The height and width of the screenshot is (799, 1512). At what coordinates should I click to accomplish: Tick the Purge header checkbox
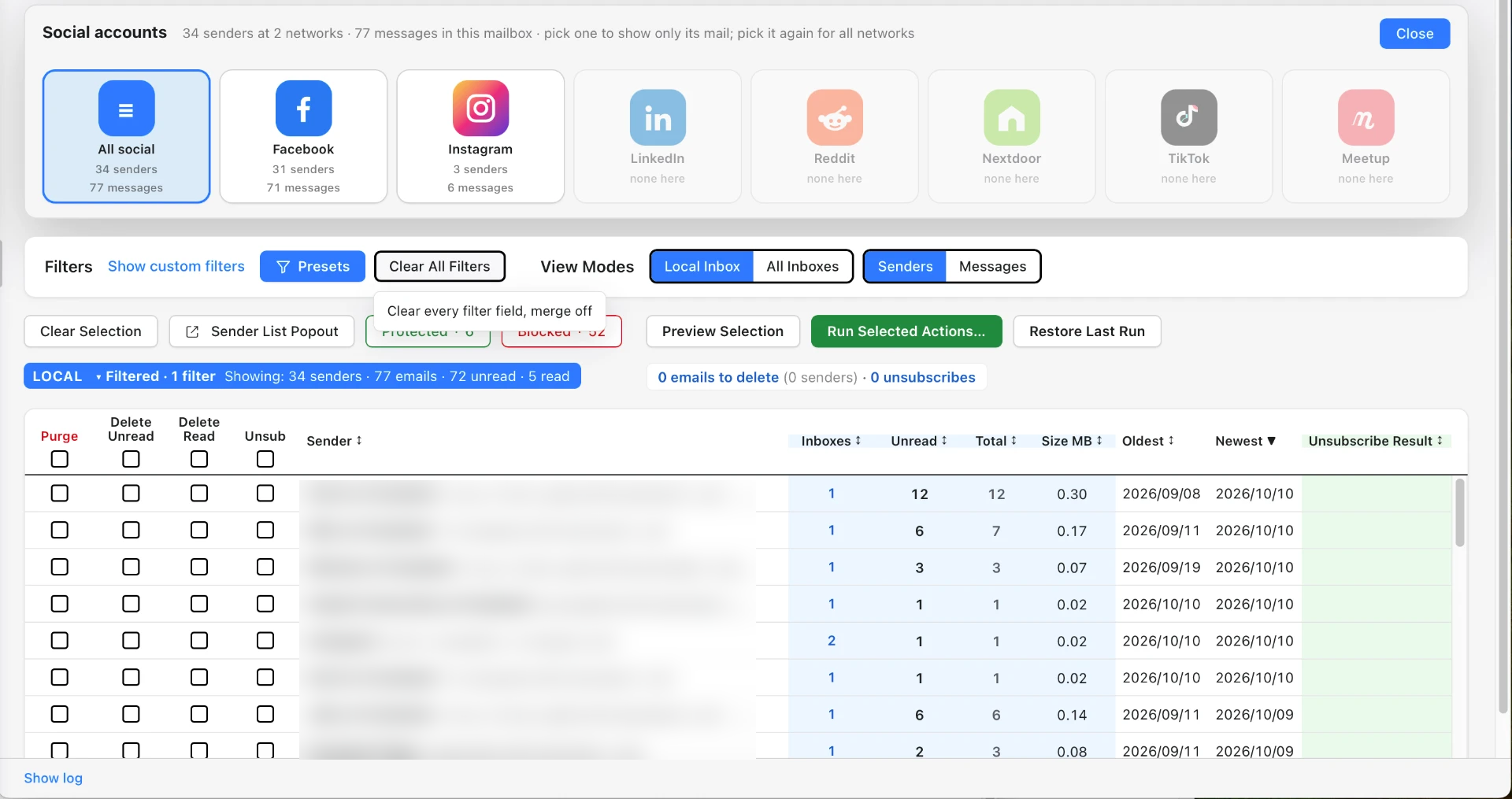click(x=60, y=459)
